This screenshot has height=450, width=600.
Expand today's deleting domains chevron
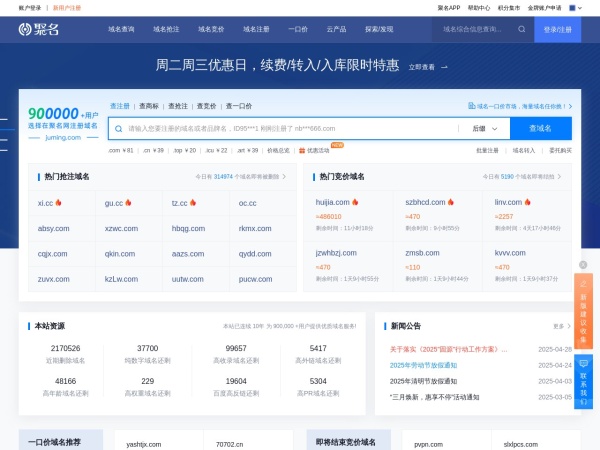284,176
